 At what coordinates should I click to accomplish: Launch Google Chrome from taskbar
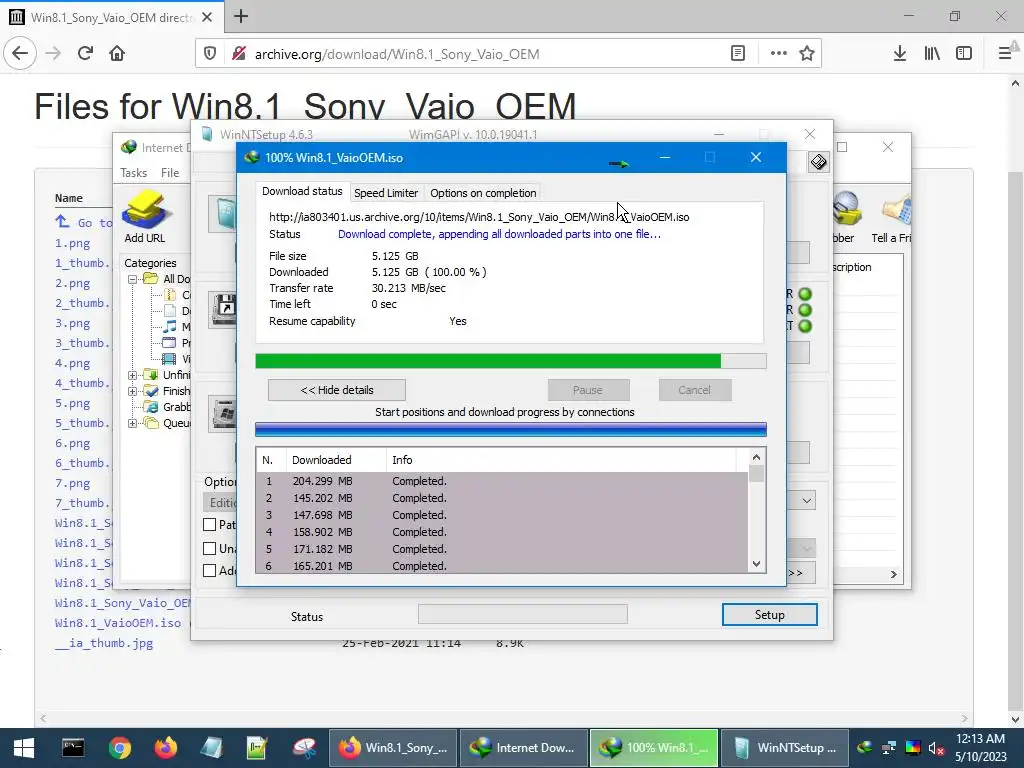(120, 748)
